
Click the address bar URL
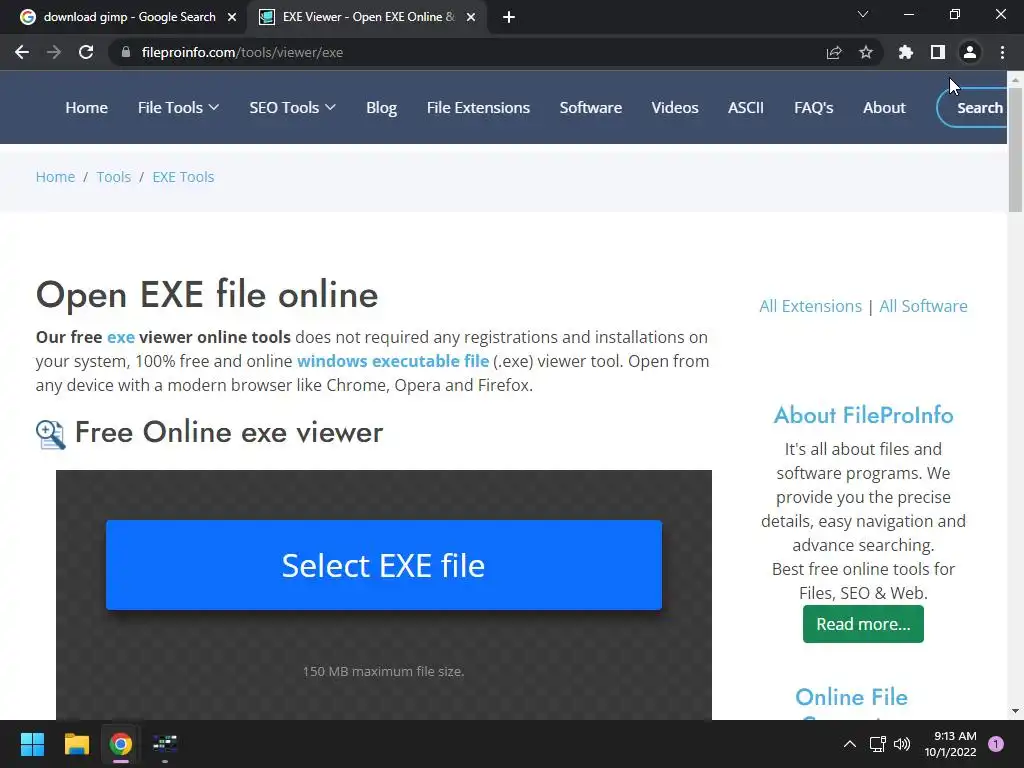tap(242, 52)
